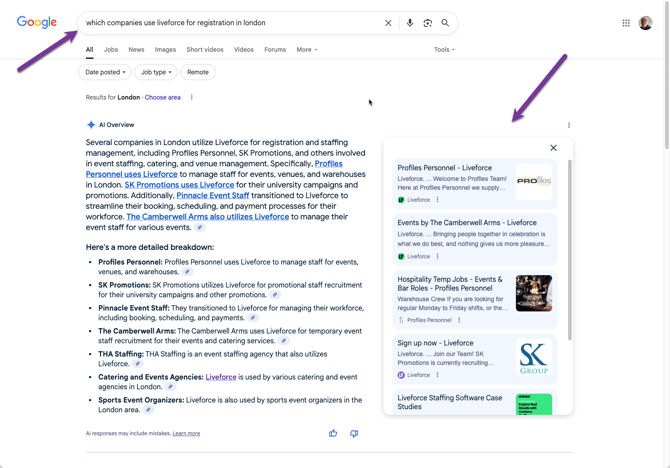
Task: Click the sources panel vertical scrollbar
Action: pos(570,250)
